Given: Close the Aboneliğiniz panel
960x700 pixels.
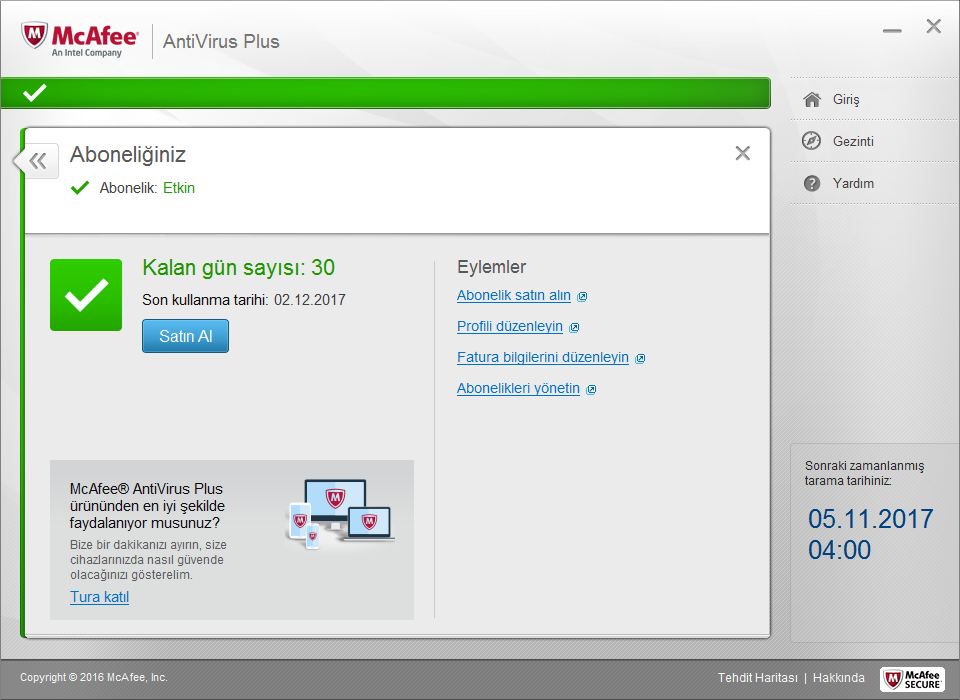Looking at the screenshot, I should (x=743, y=153).
